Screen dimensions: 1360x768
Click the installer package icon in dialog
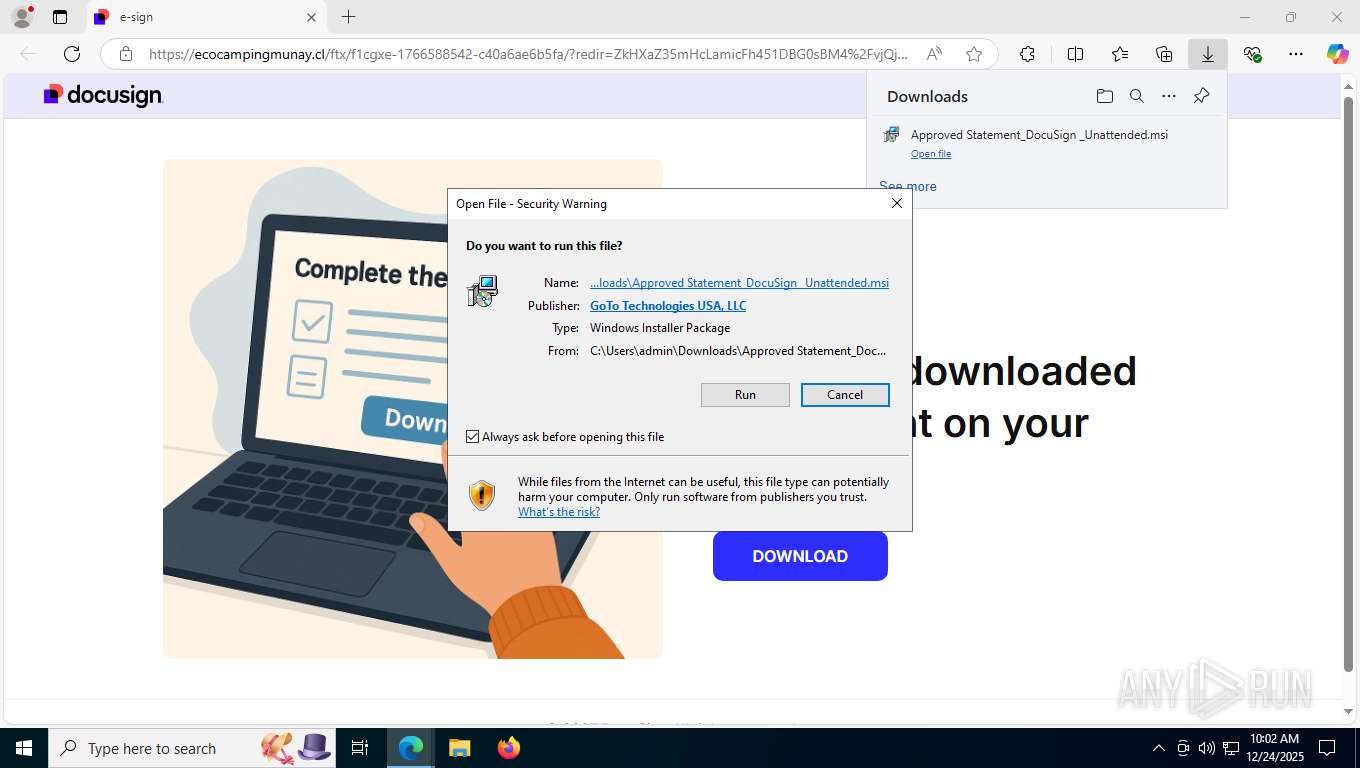point(482,291)
